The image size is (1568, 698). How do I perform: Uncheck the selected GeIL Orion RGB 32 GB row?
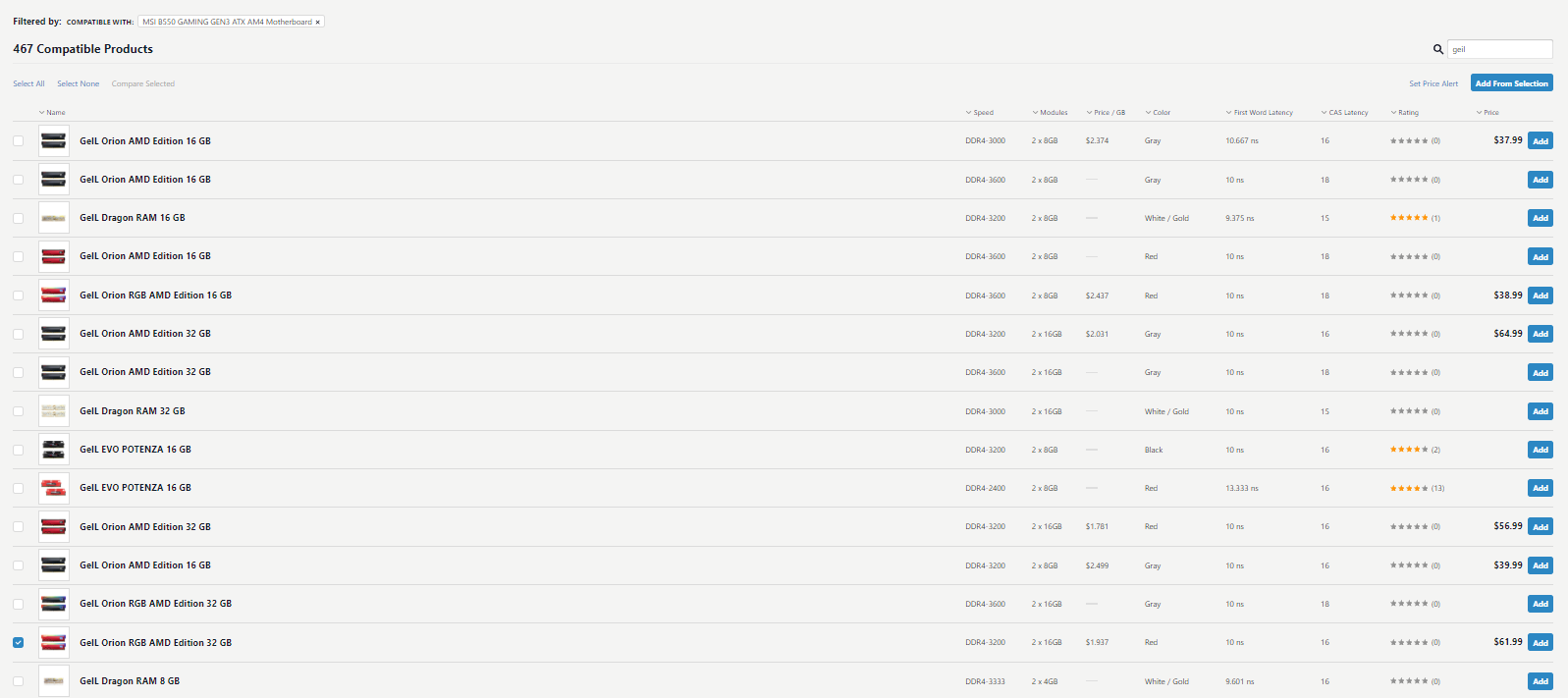(18, 642)
